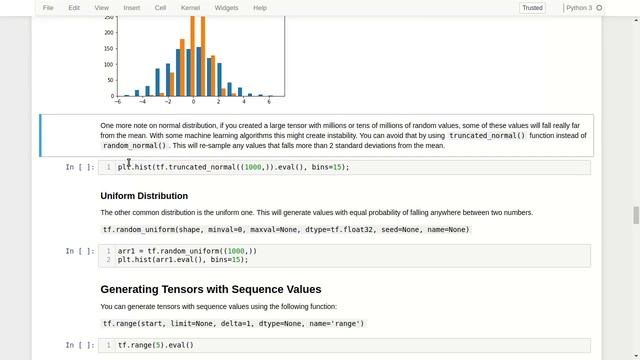
Task: Open the Cell menu
Action: 160,8
